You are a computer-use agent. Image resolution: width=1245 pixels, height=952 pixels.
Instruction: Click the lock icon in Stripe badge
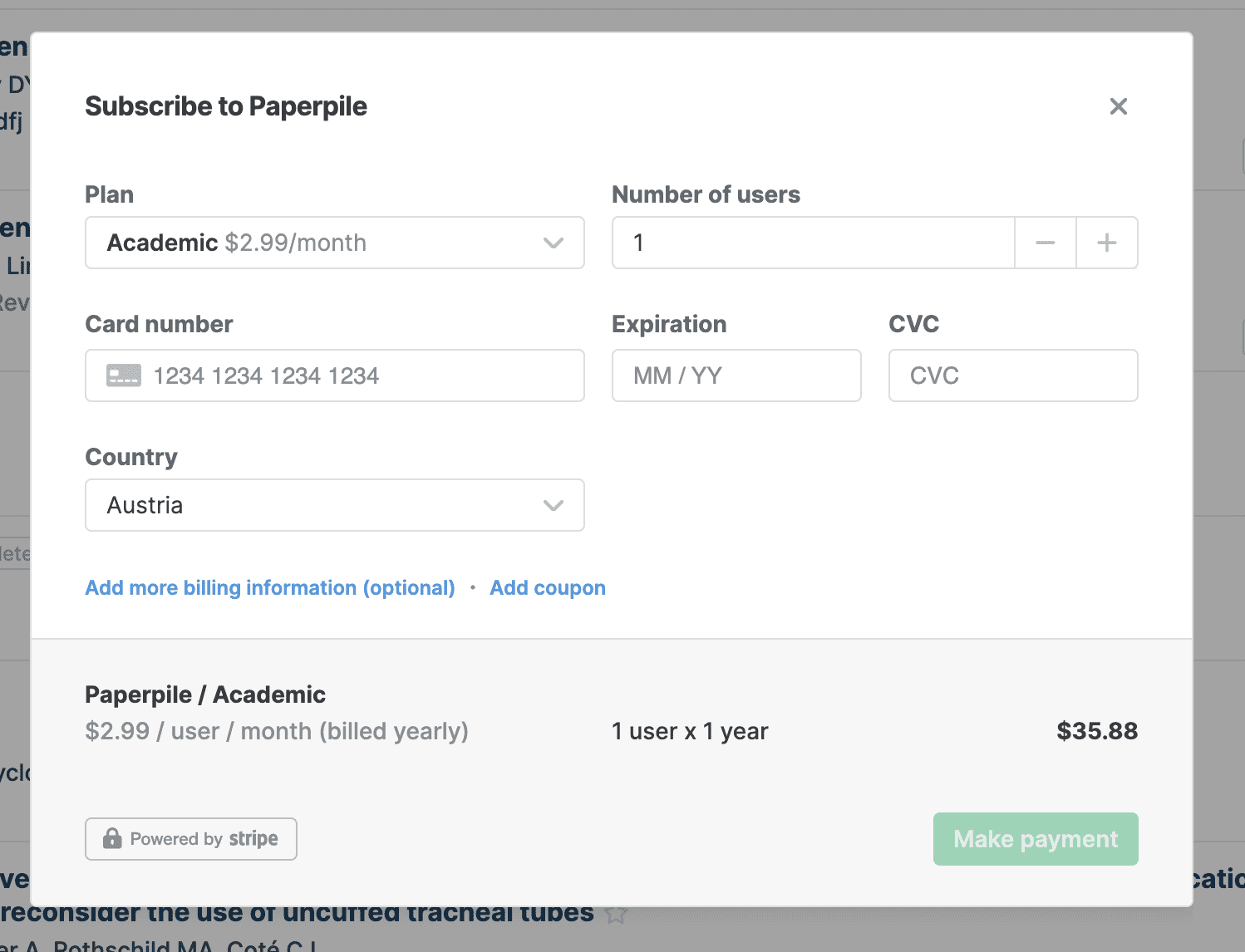[x=112, y=839]
